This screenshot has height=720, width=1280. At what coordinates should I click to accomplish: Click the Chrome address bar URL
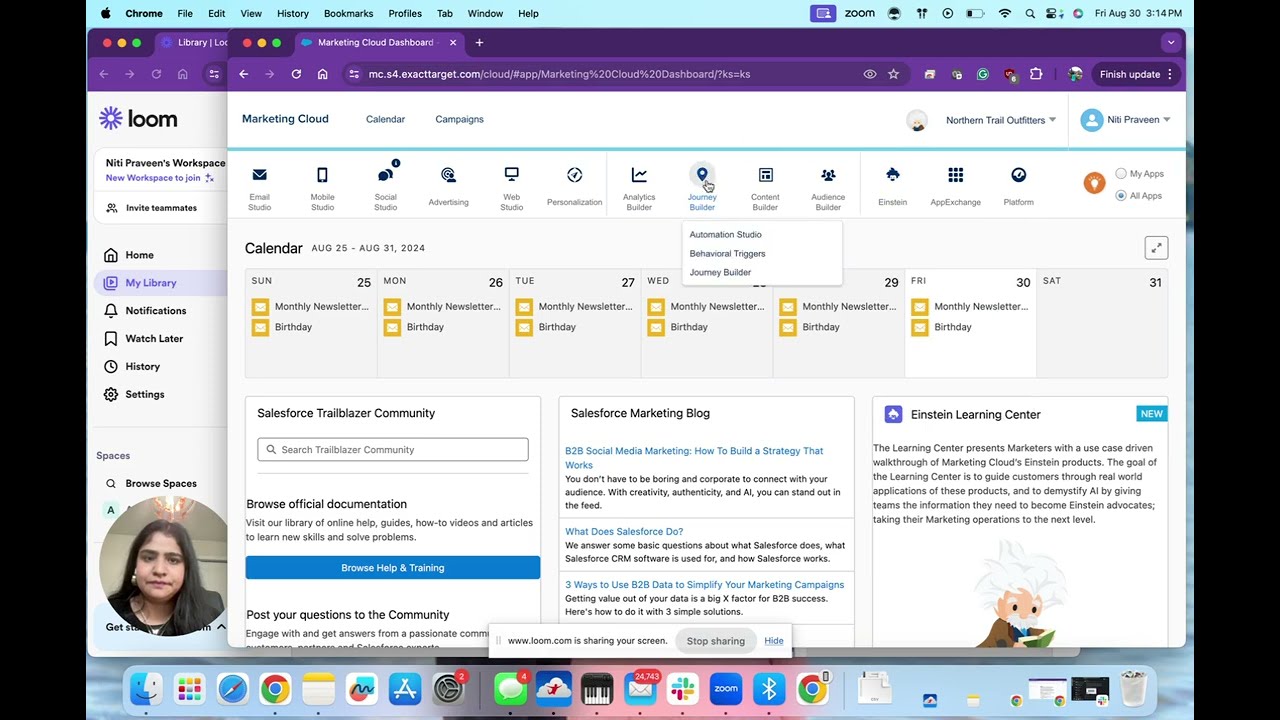pyautogui.click(x=559, y=74)
